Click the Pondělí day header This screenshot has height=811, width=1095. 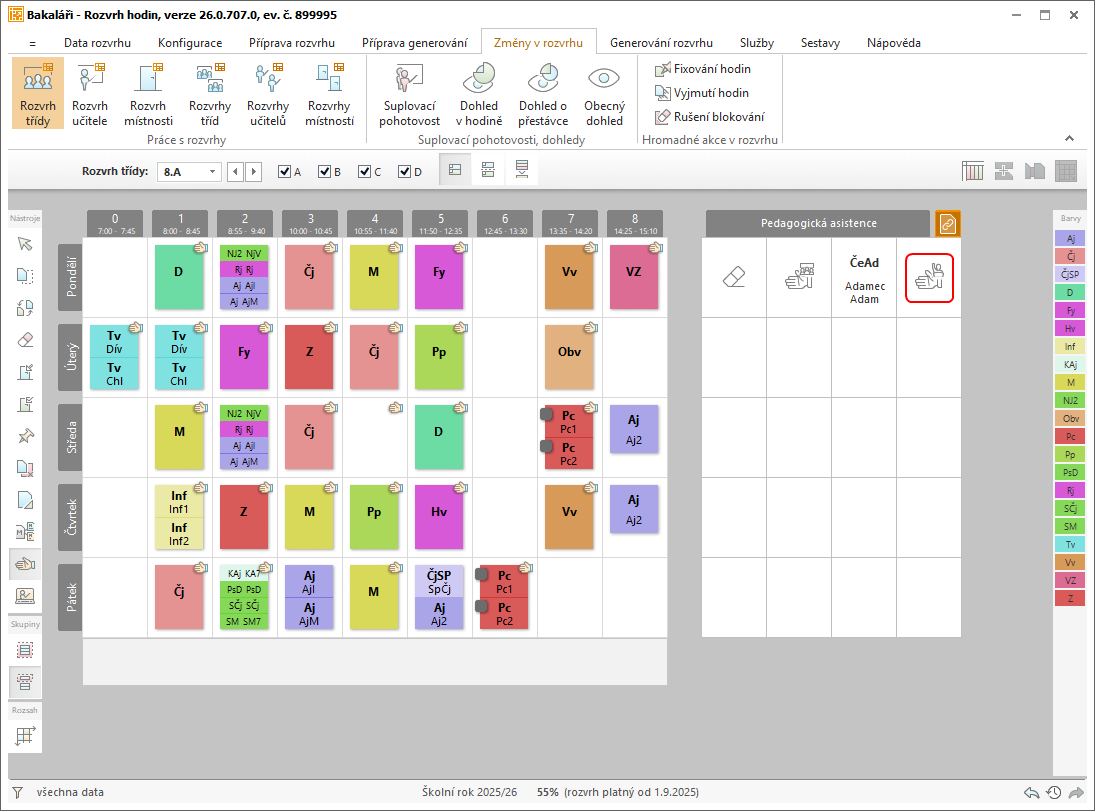(71, 277)
